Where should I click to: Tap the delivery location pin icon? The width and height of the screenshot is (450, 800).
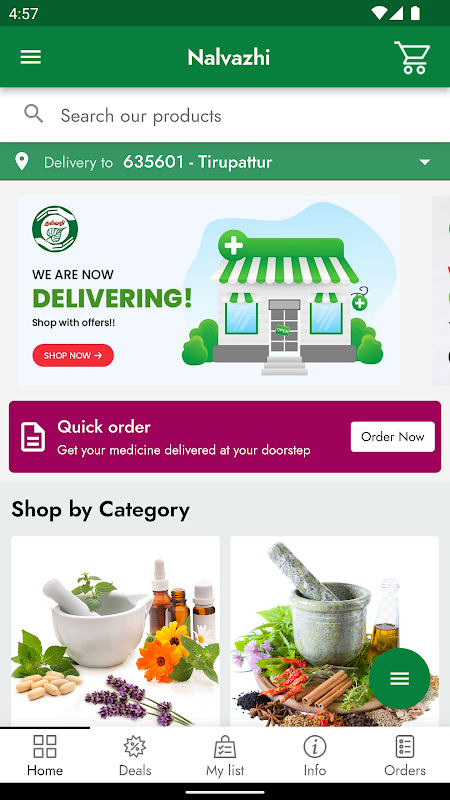(x=21, y=162)
